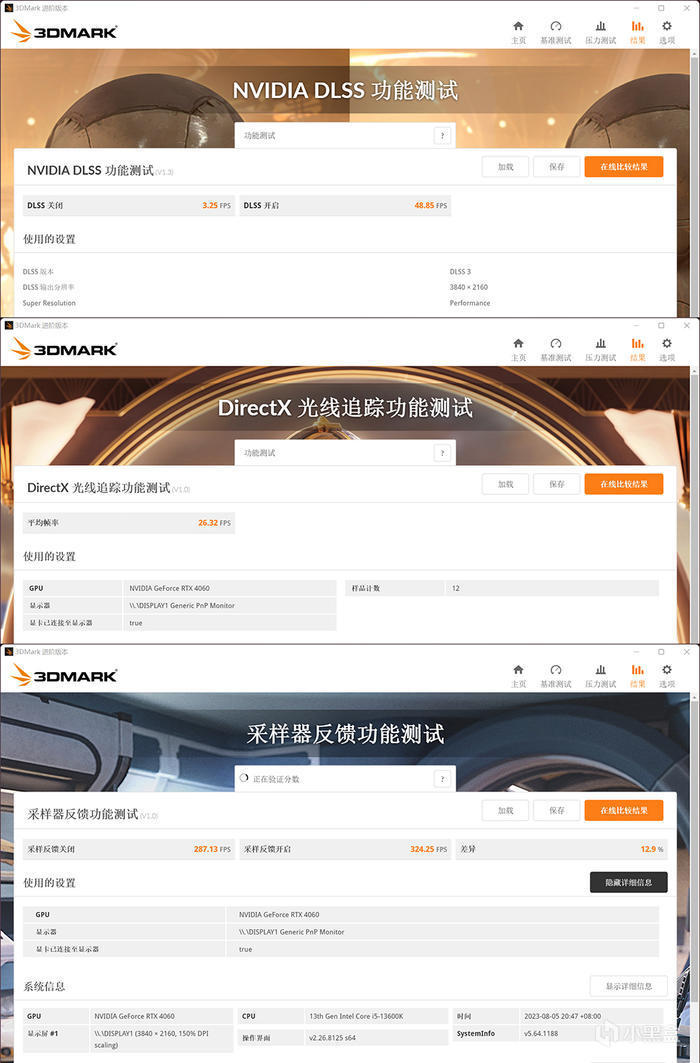Open Benchmarks icon in sampler feedback window
700x1063 pixels.
coord(556,676)
